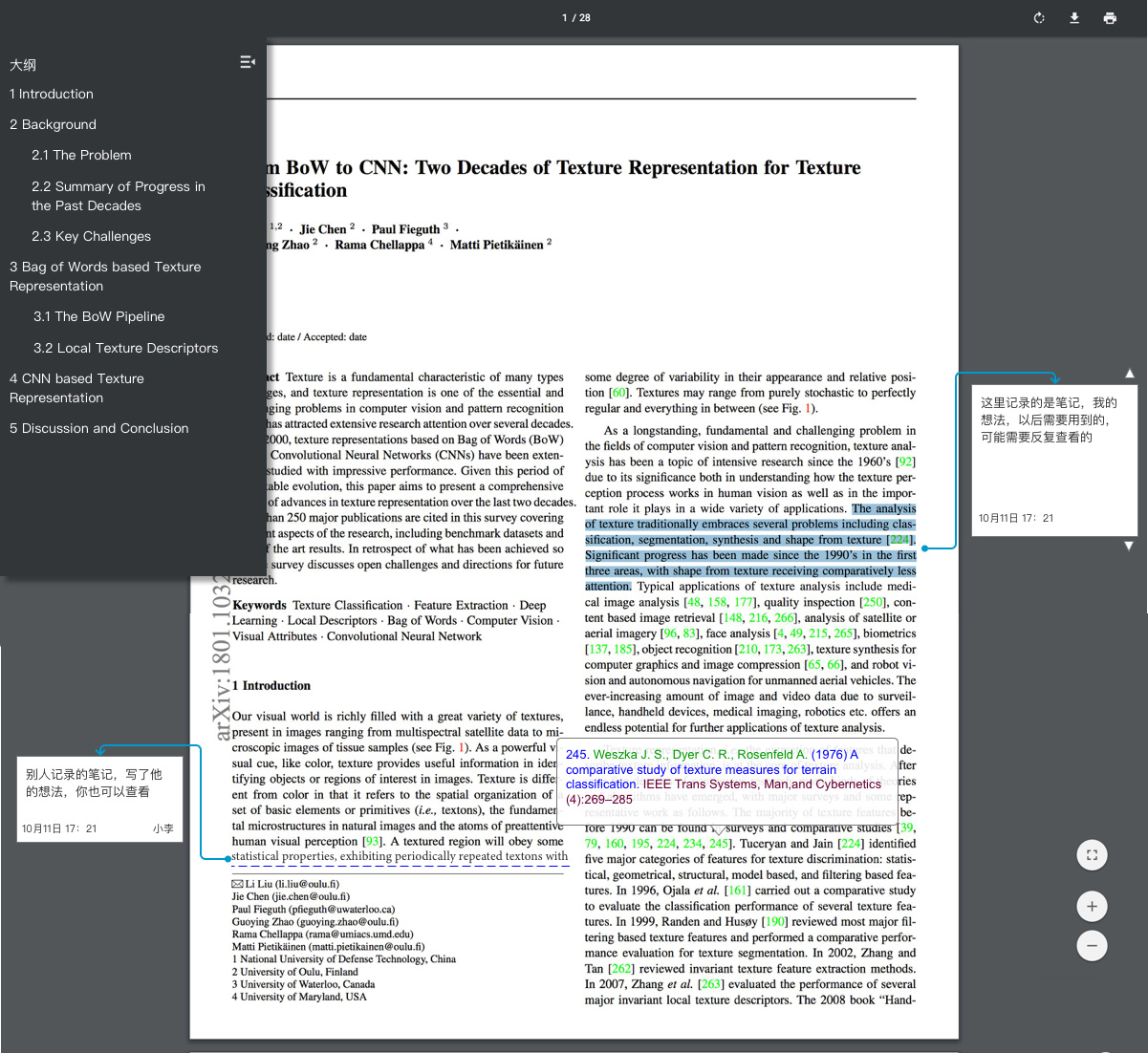Screen dimensions: 1148x1053
Task: Click the Keywords line in the abstract
Action: click(x=396, y=621)
